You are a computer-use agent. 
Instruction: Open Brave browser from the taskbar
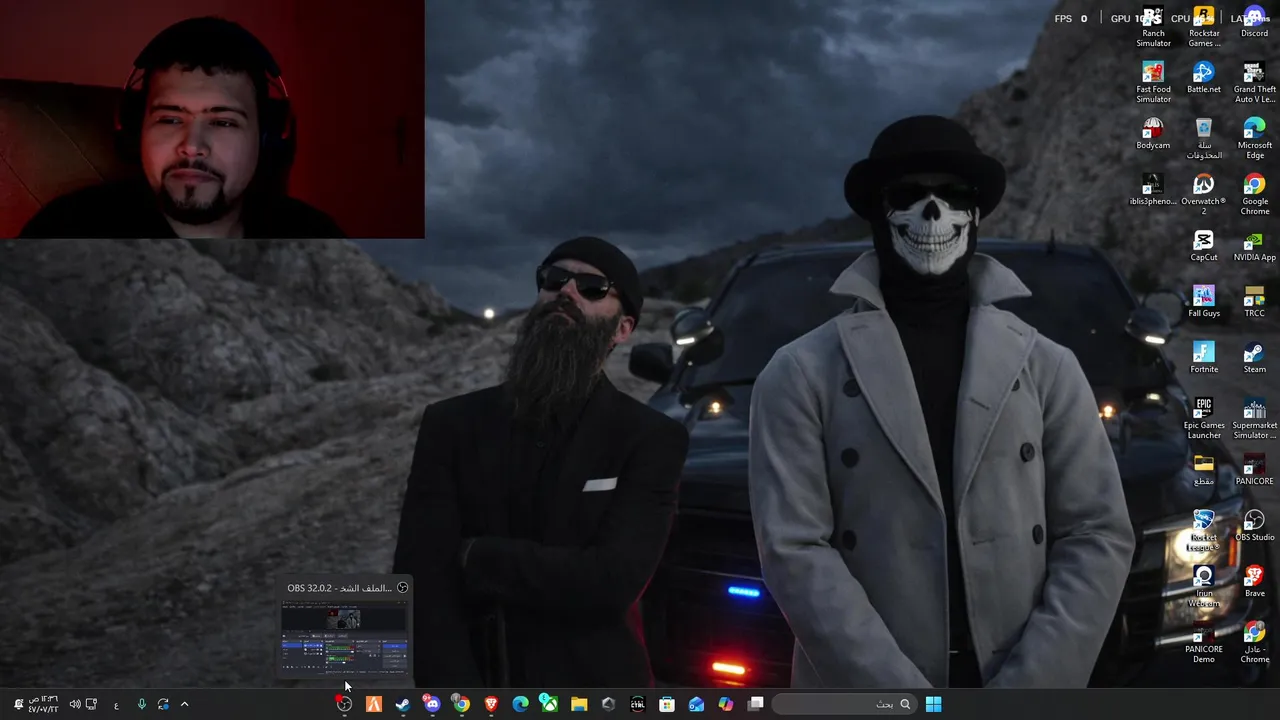pos(491,704)
